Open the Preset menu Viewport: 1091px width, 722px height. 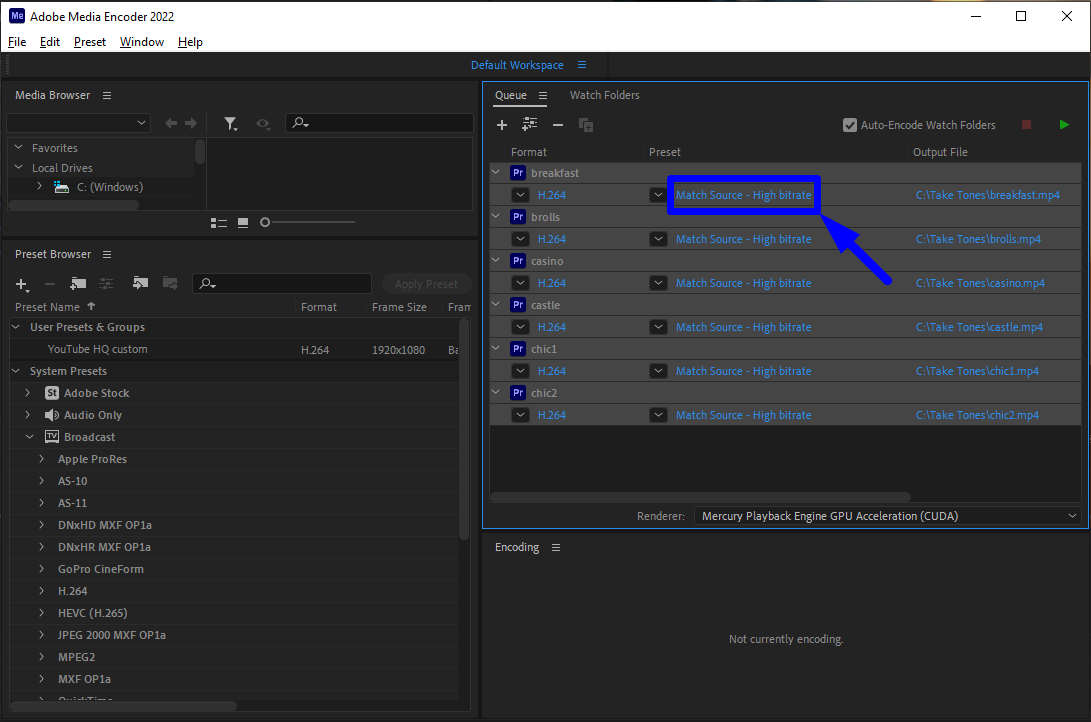89,42
